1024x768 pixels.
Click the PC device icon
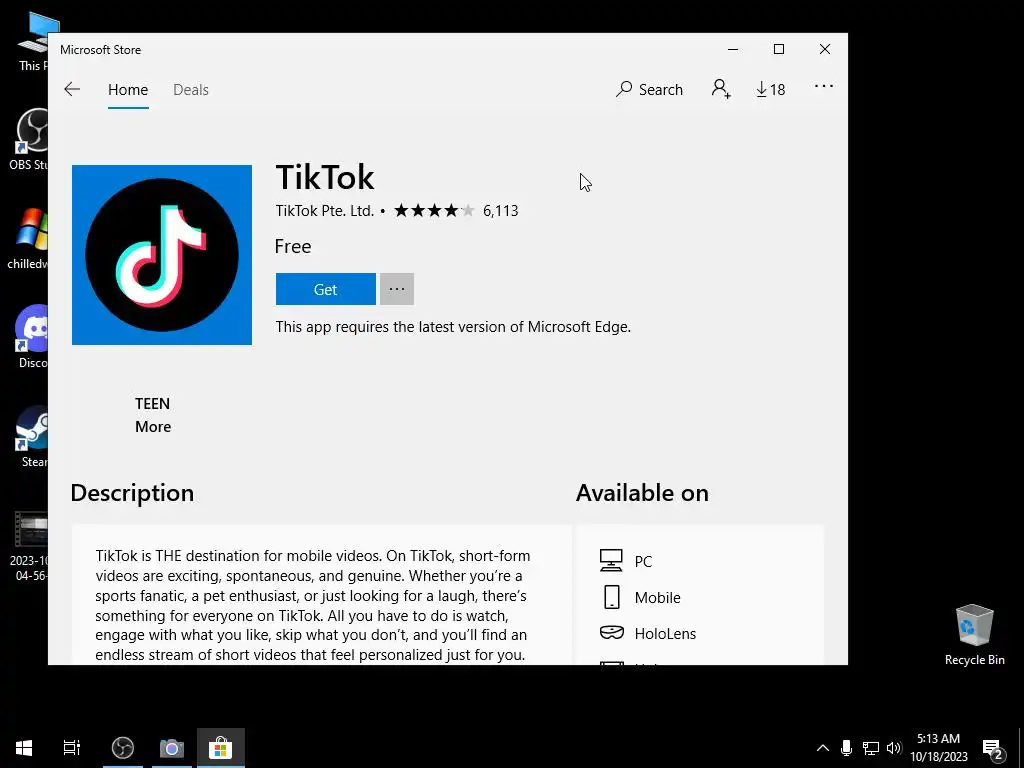[611, 560]
